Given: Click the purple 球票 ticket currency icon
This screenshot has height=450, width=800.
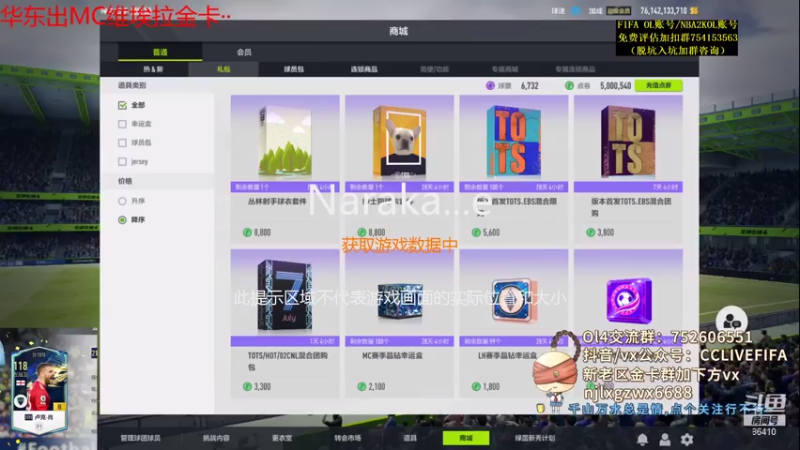Looking at the screenshot, I should (x=490, y=86).
